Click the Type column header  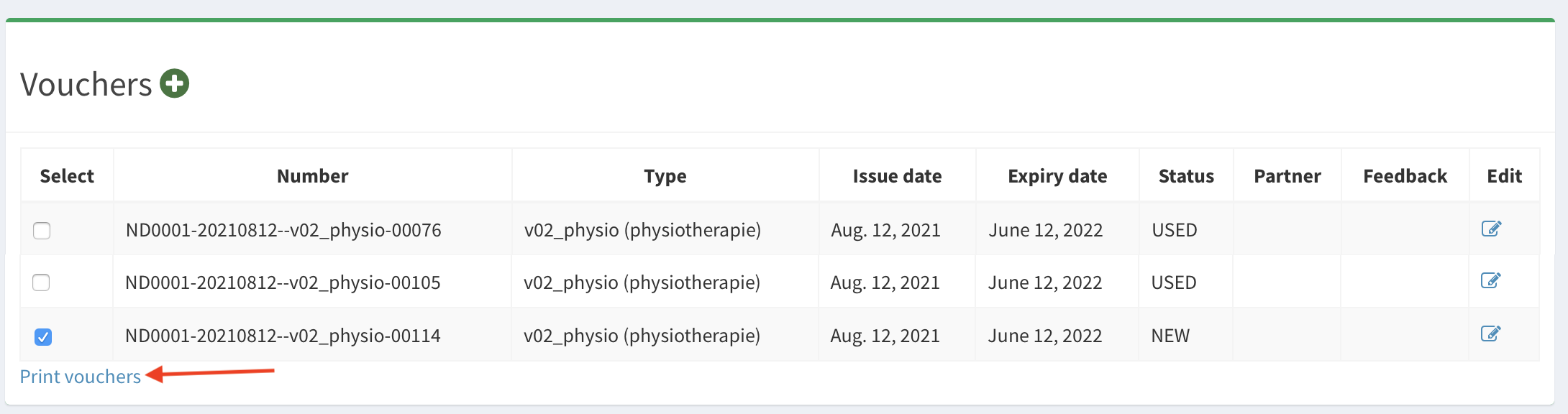pos(665,176)
